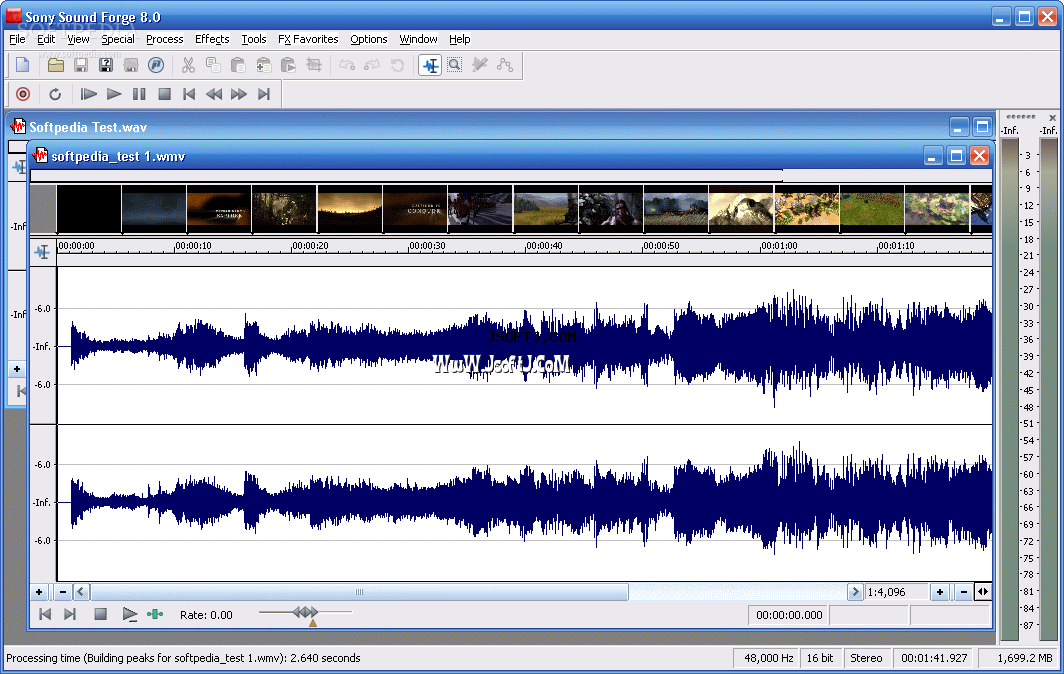Click the round blue Properties icon in toolbar
The image size is (1064, 674).
pyautogui.click(x=156, y=65)
